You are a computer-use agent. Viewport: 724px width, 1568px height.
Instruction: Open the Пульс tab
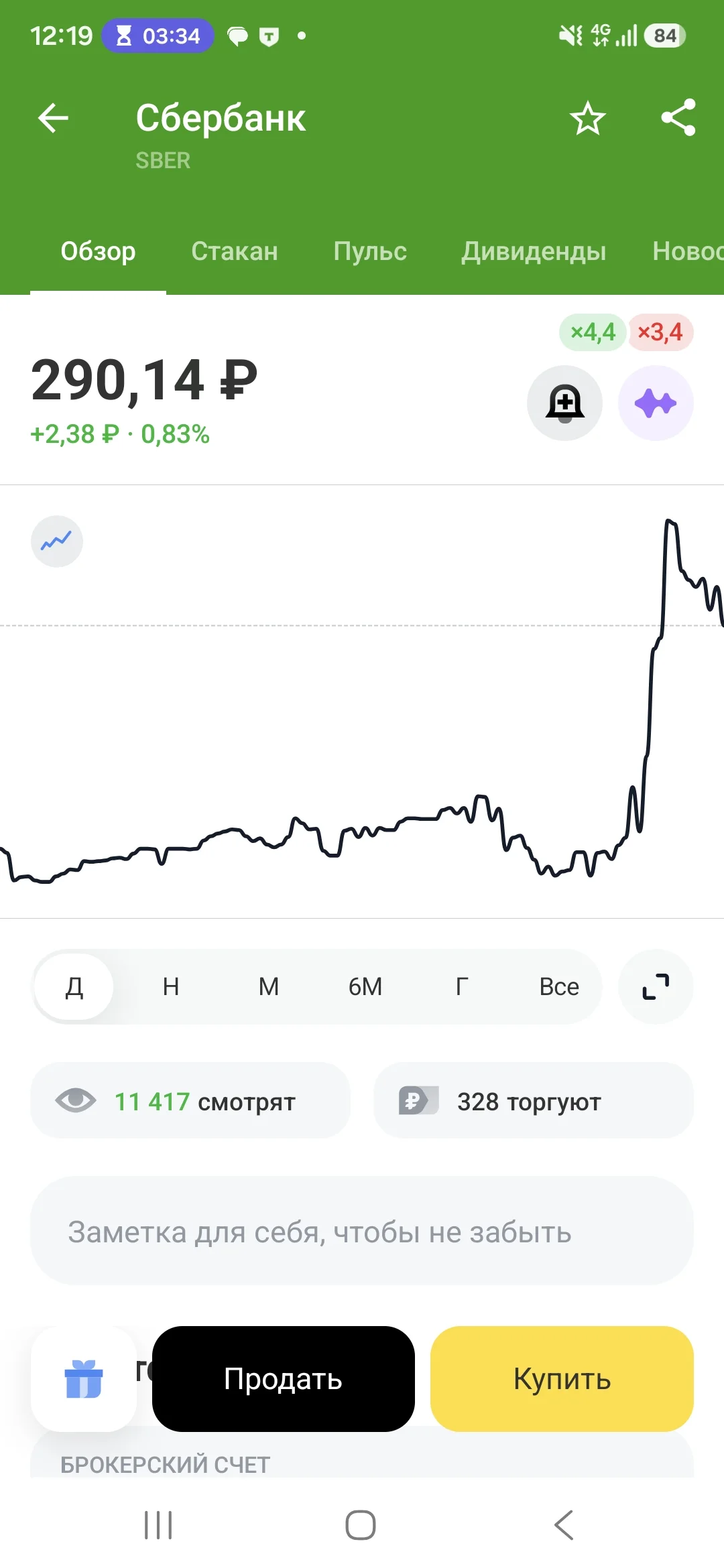coord(370,251)
